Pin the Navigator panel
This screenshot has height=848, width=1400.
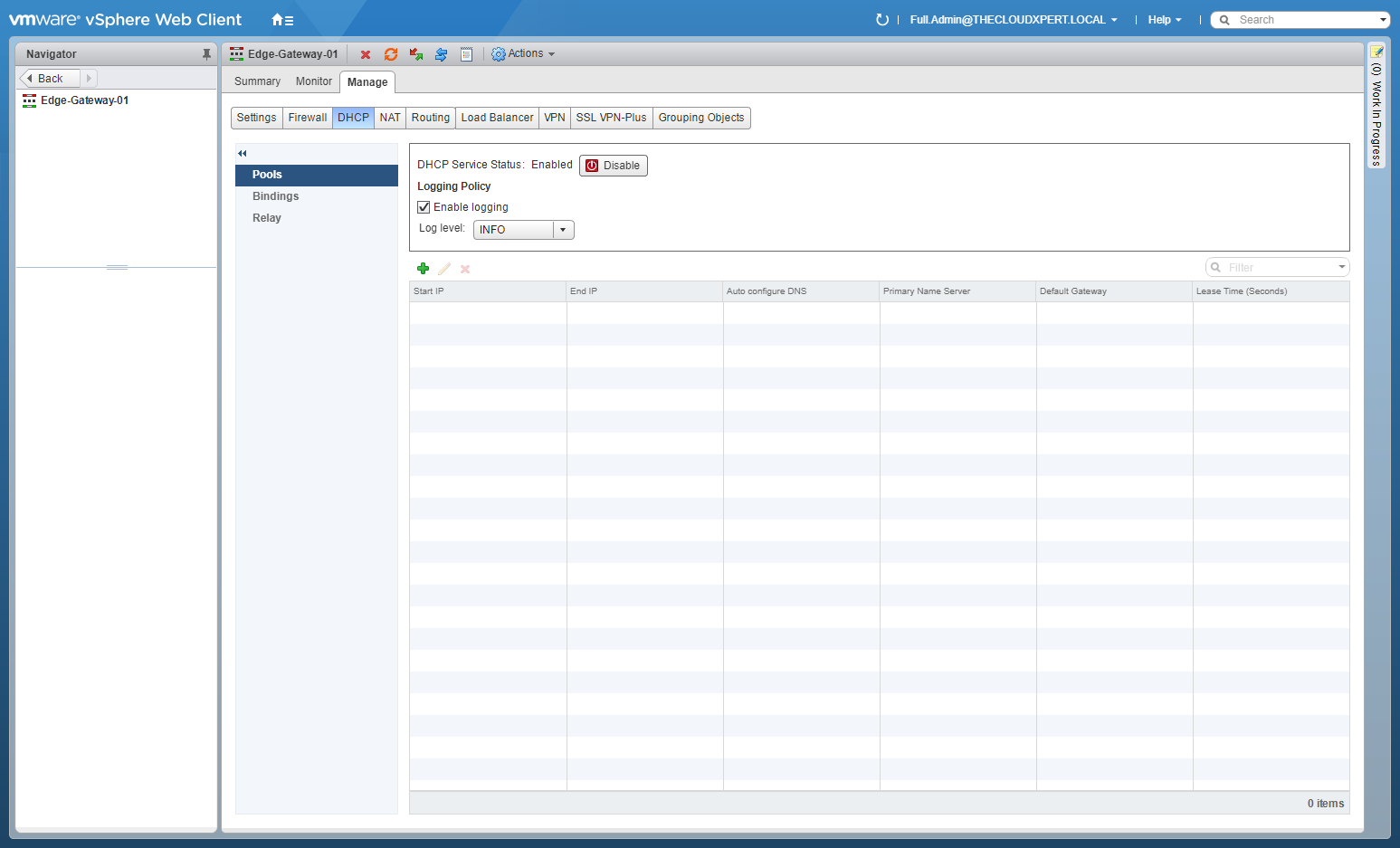click(x=206, y=54)
